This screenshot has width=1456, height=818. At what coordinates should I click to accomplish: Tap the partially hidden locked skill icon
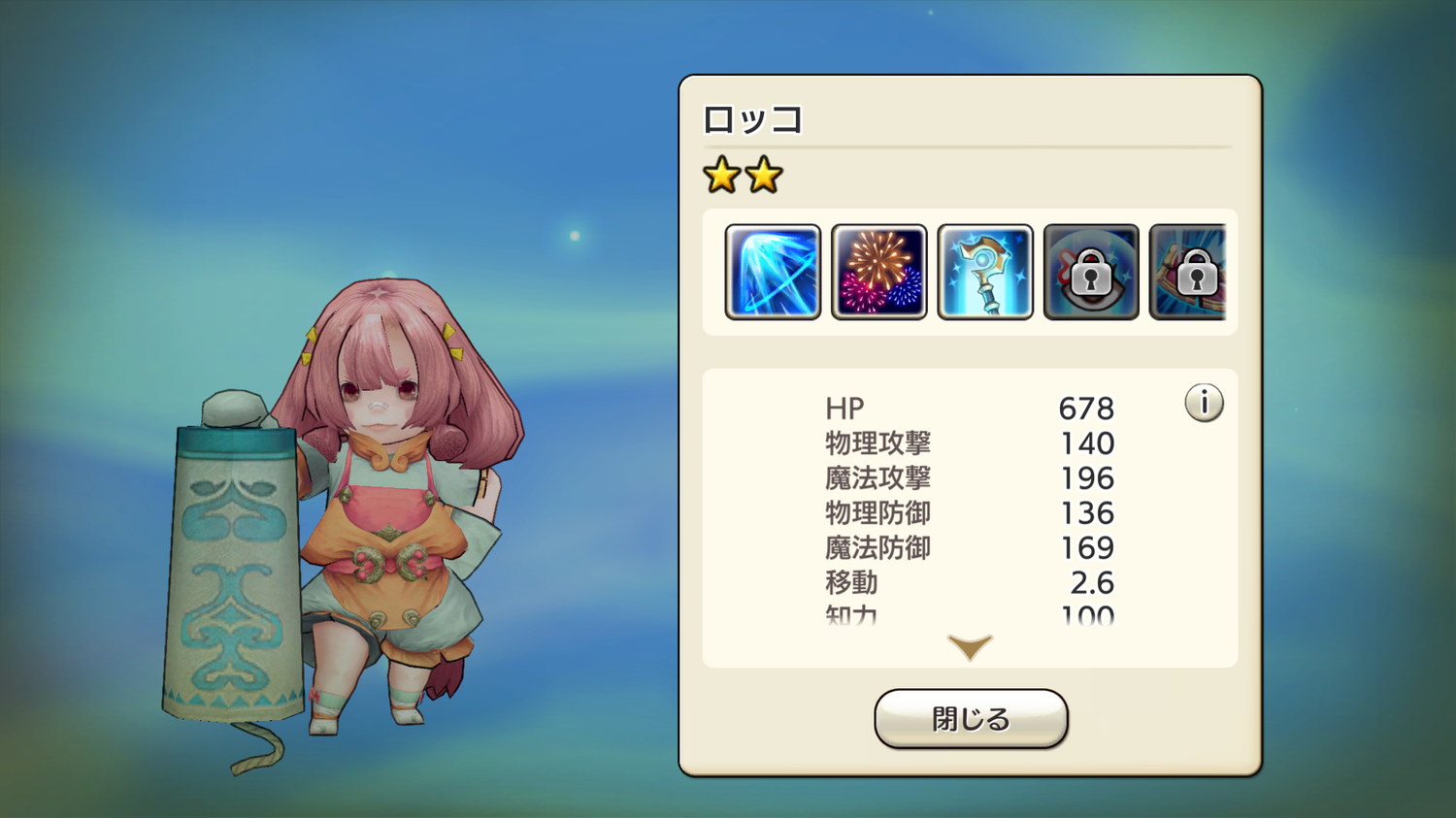(x=1187, y=272)
